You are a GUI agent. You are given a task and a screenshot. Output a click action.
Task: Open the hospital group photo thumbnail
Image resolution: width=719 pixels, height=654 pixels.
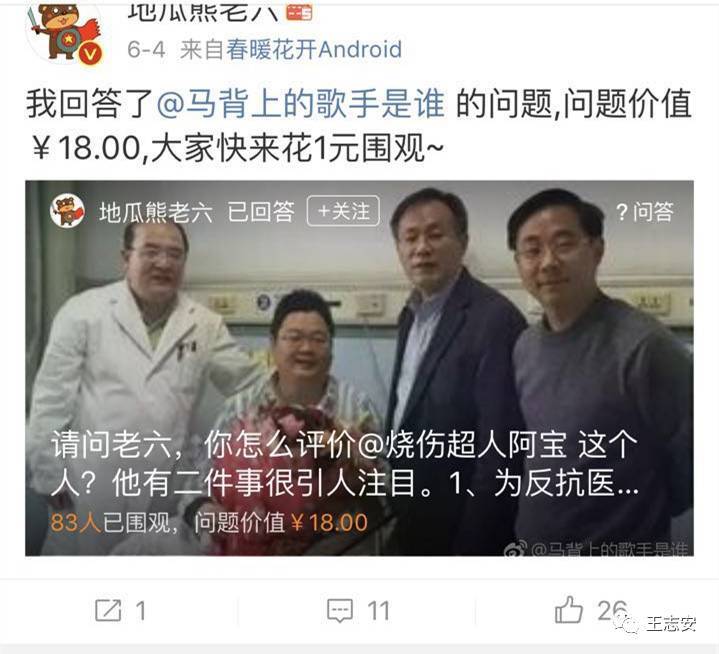[x=360, y=368]
